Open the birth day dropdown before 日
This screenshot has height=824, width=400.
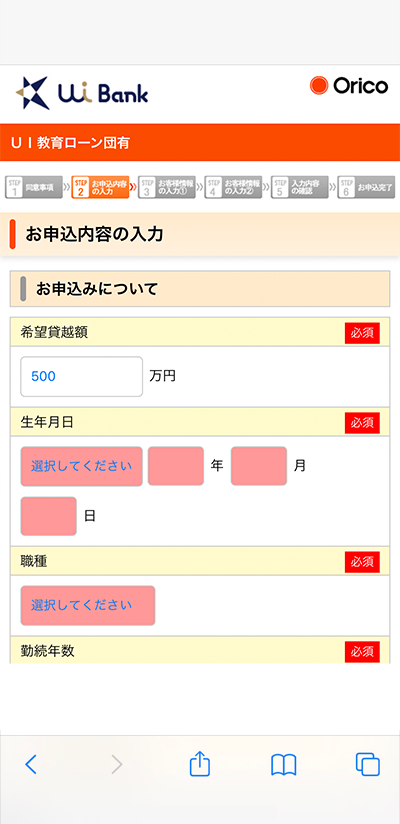click(48, 516)
